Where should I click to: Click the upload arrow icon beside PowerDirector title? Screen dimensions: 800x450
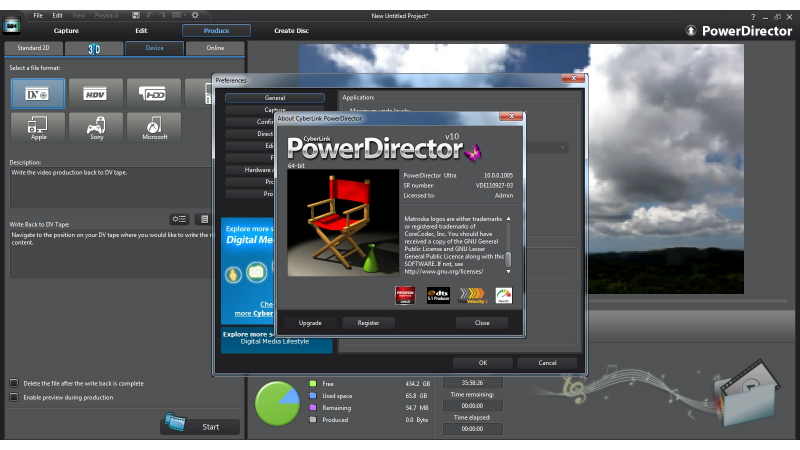691,31
